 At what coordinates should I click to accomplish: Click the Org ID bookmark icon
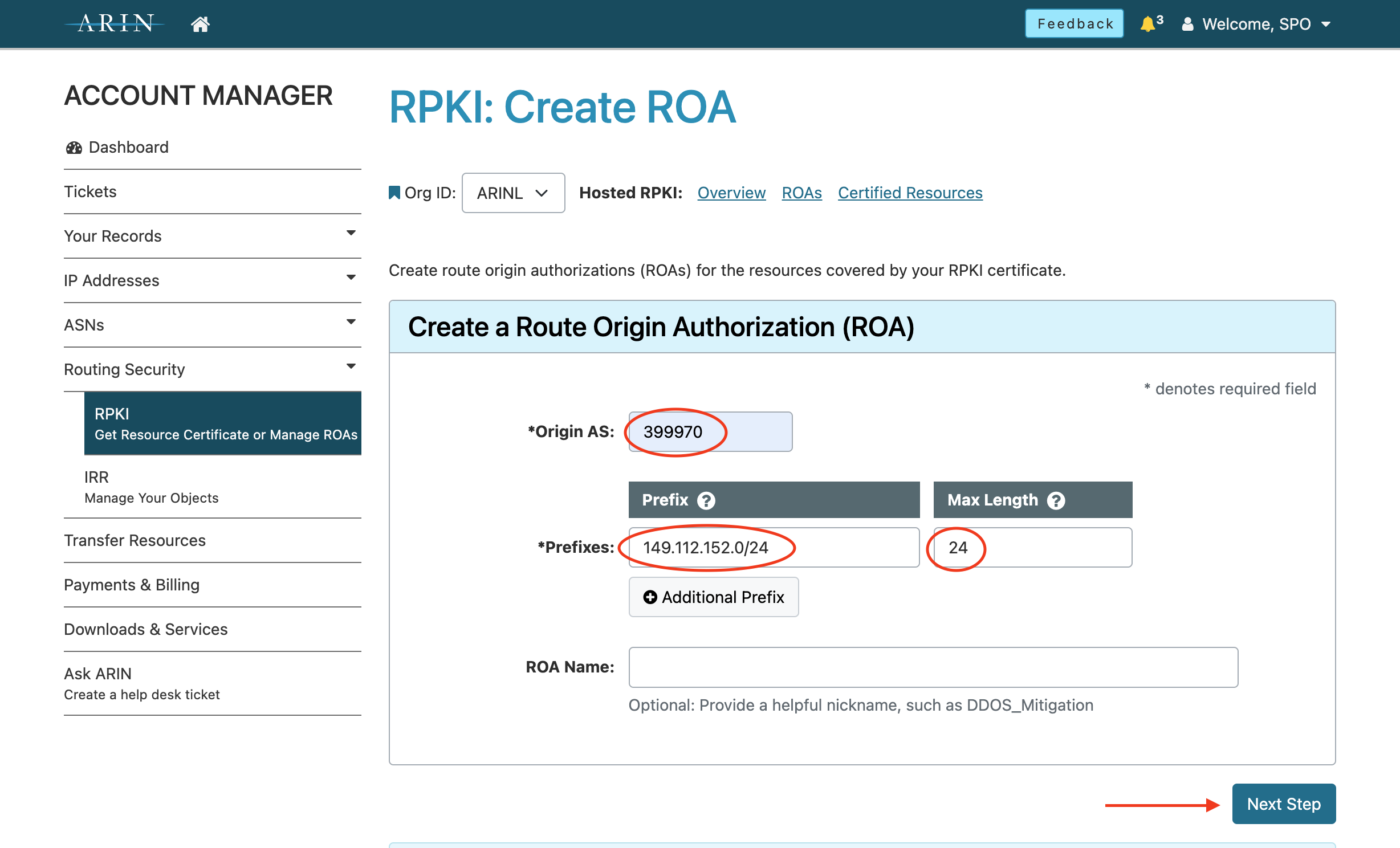click(x=394, y=193)
